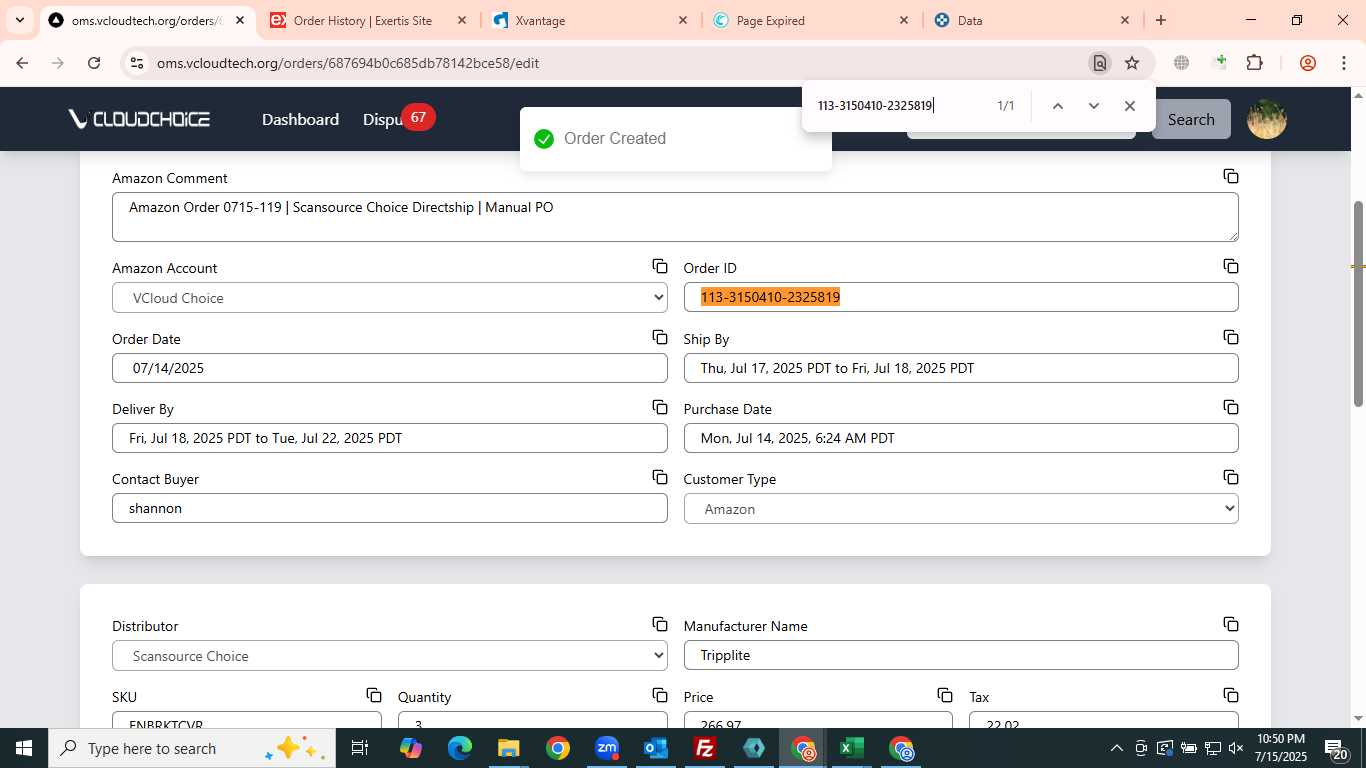The height and width of the screenshot is (768, 1366).
Task: Click the page vertical scrollbar thumb
Action: (1358, 304)
